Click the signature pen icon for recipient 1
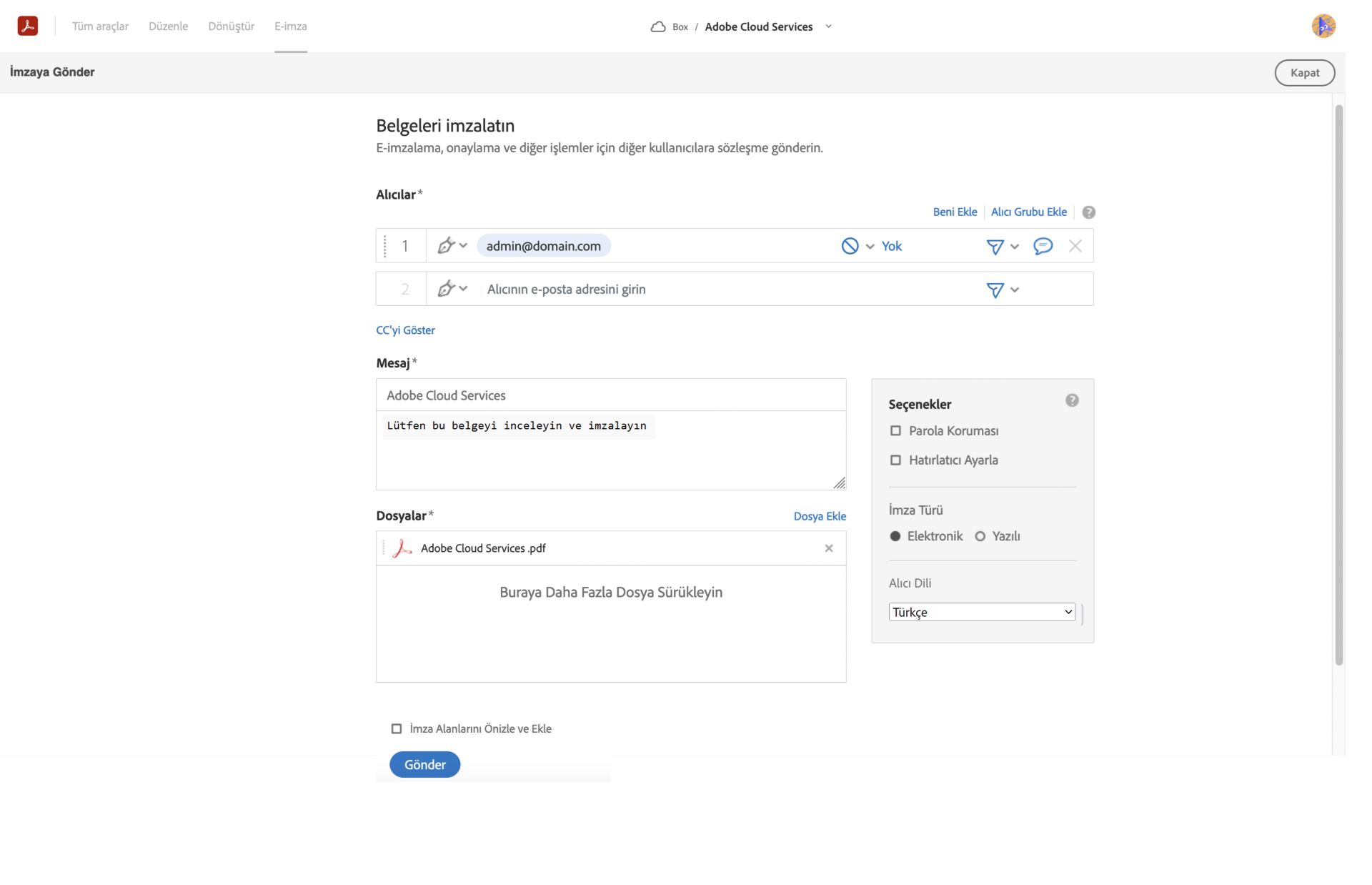The width and height of the screenshot is (1372, 885). 448,245
